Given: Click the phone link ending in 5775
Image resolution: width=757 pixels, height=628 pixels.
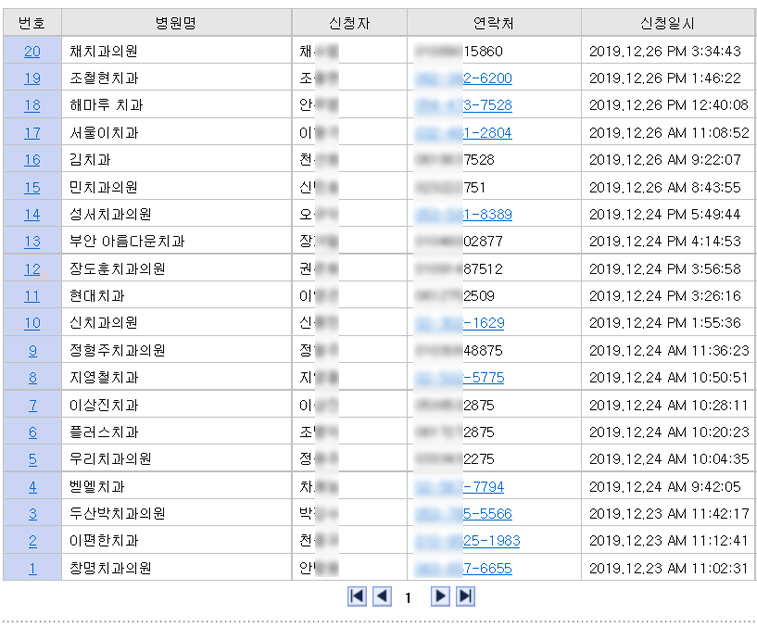Looking at the screenshot, I should pyautogui.click(x=460, y=377).
